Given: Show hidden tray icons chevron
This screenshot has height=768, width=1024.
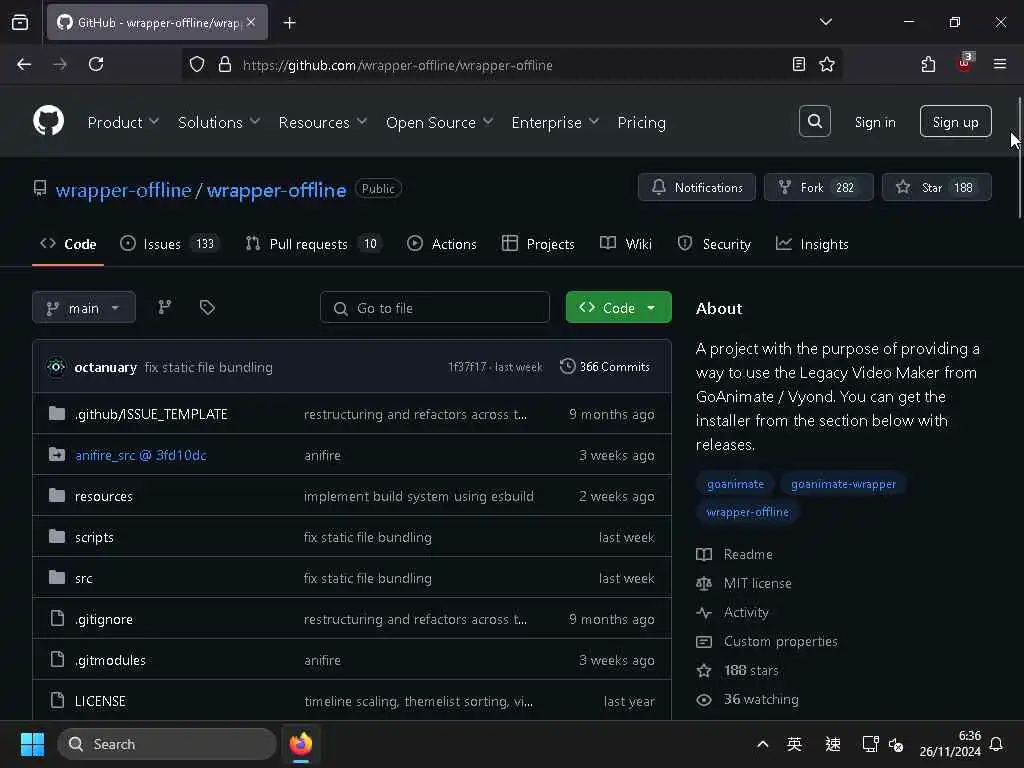Looking at the screenshot, I should [x=762, y=744].
